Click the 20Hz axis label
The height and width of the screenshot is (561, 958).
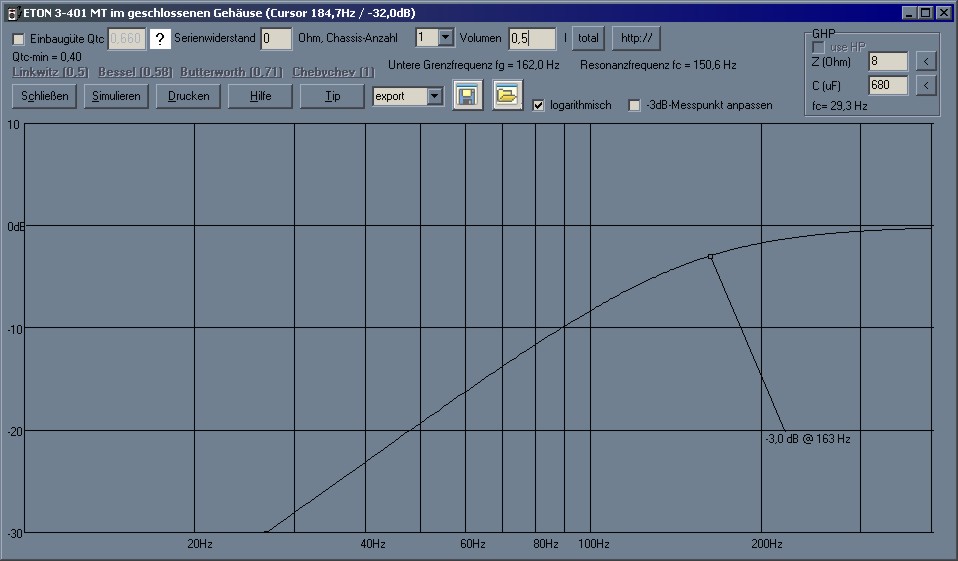(200, 544)
